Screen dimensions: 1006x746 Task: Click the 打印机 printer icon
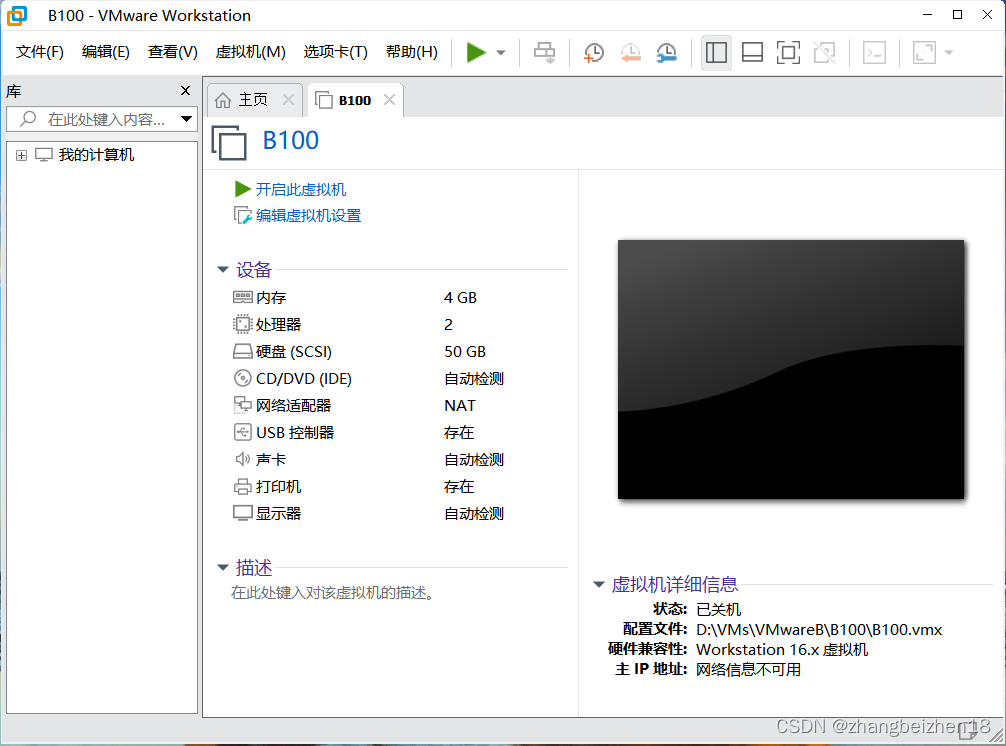(x=243, y=487)
